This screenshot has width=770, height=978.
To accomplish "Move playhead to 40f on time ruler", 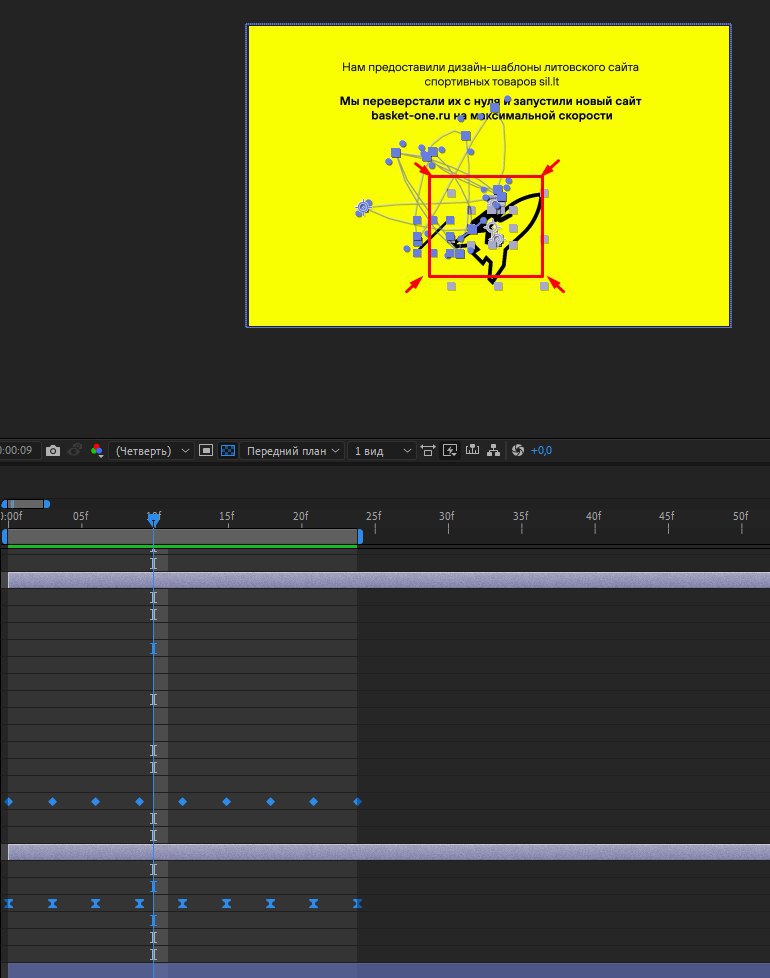I will click(594, 516).
